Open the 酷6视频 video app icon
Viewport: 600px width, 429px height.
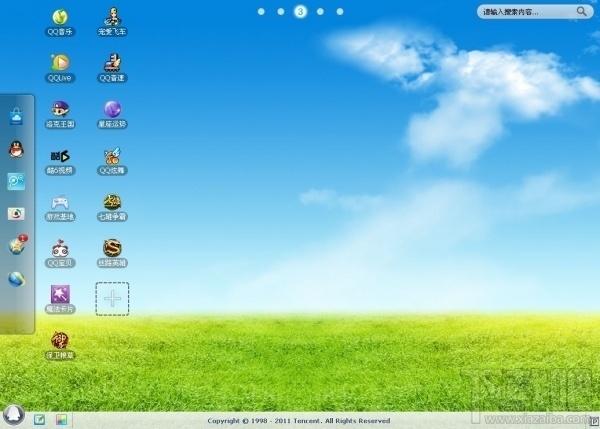point(60,156)
